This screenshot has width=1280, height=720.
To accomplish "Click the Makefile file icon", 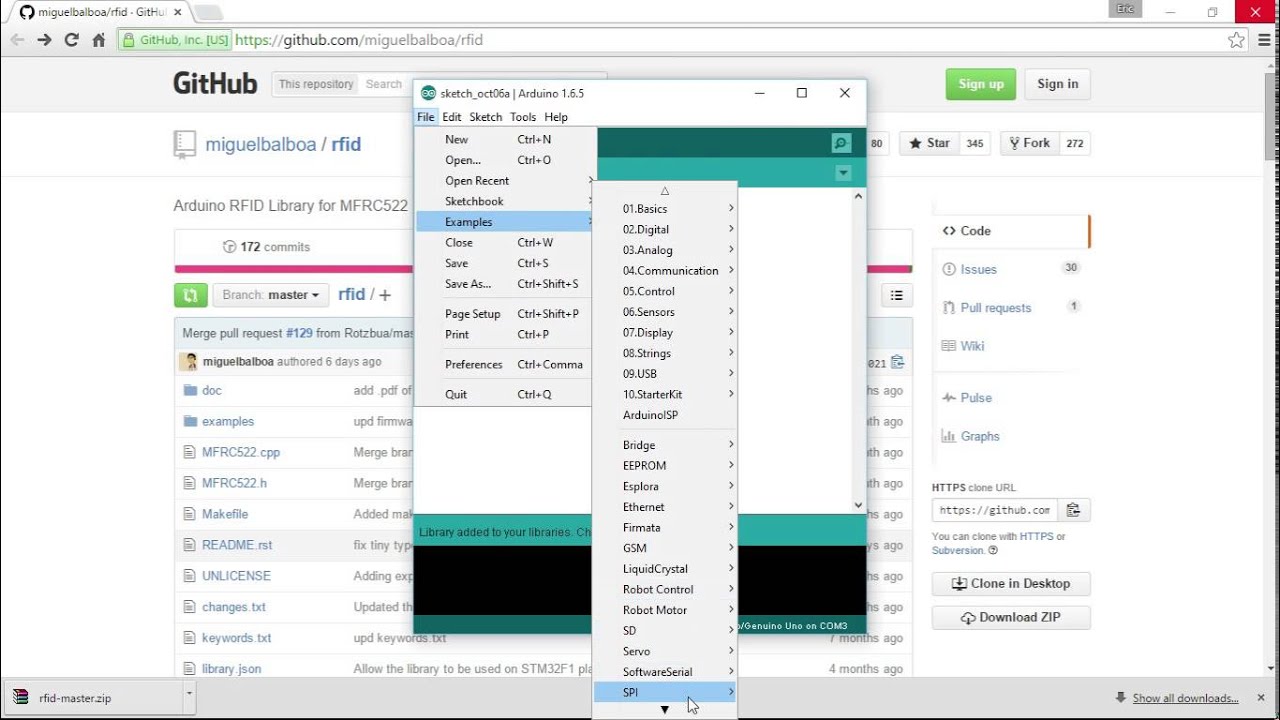I will (189, 514).
